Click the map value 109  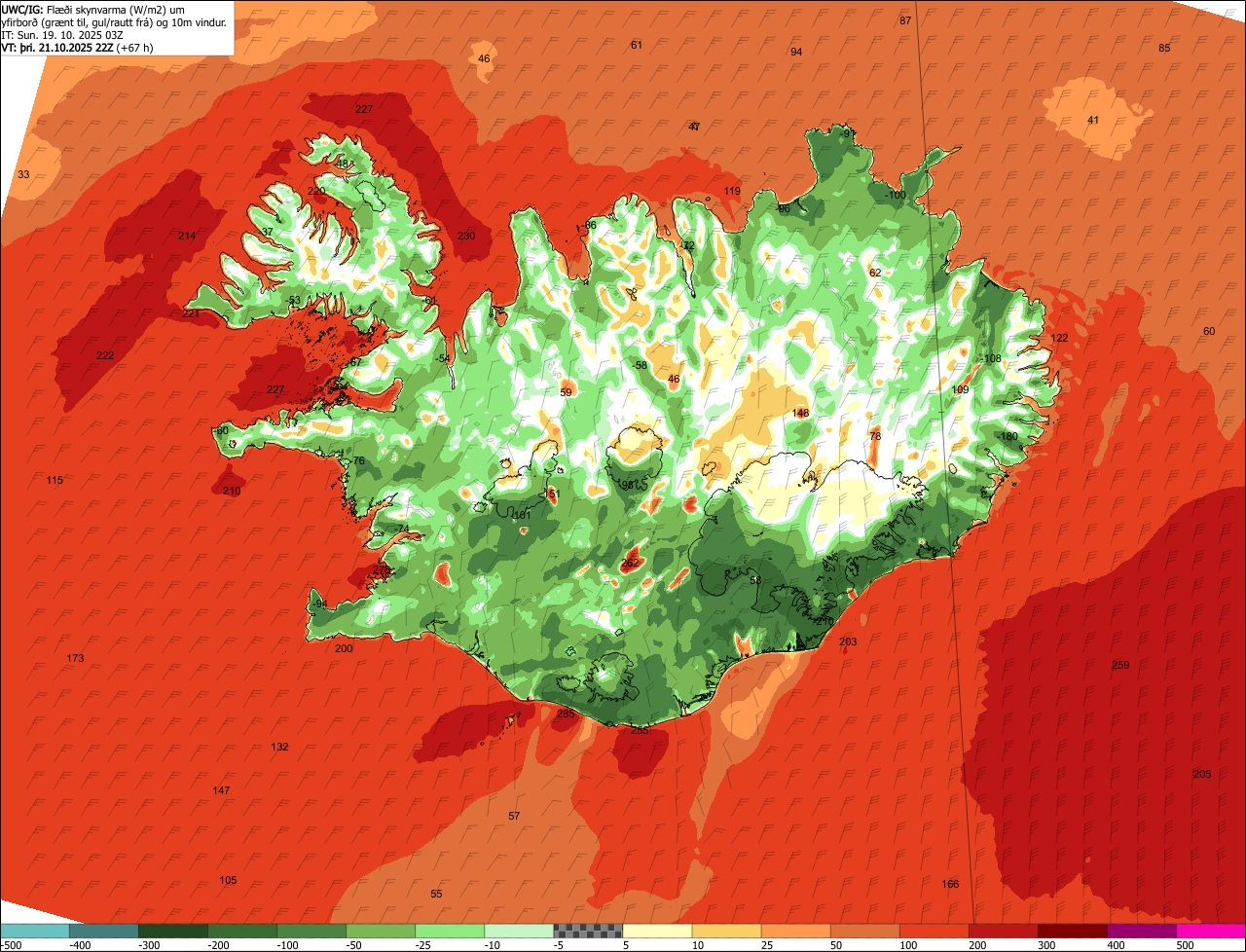[960, 389]
